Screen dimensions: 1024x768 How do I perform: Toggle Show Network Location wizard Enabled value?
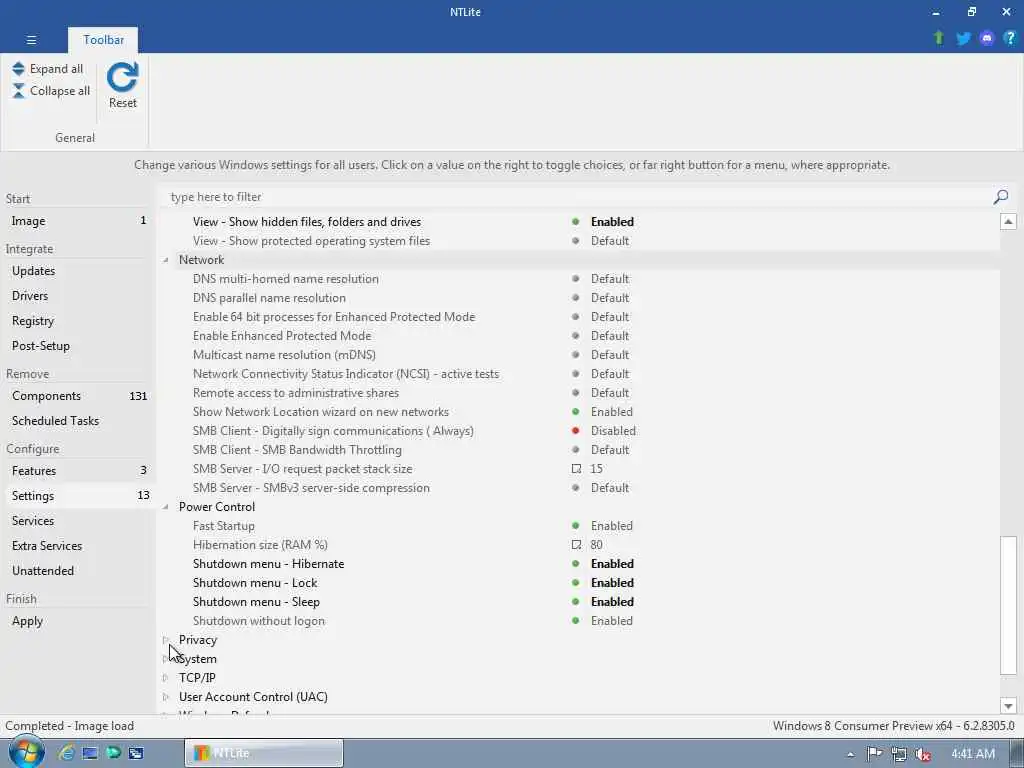(x=611, y=412)
